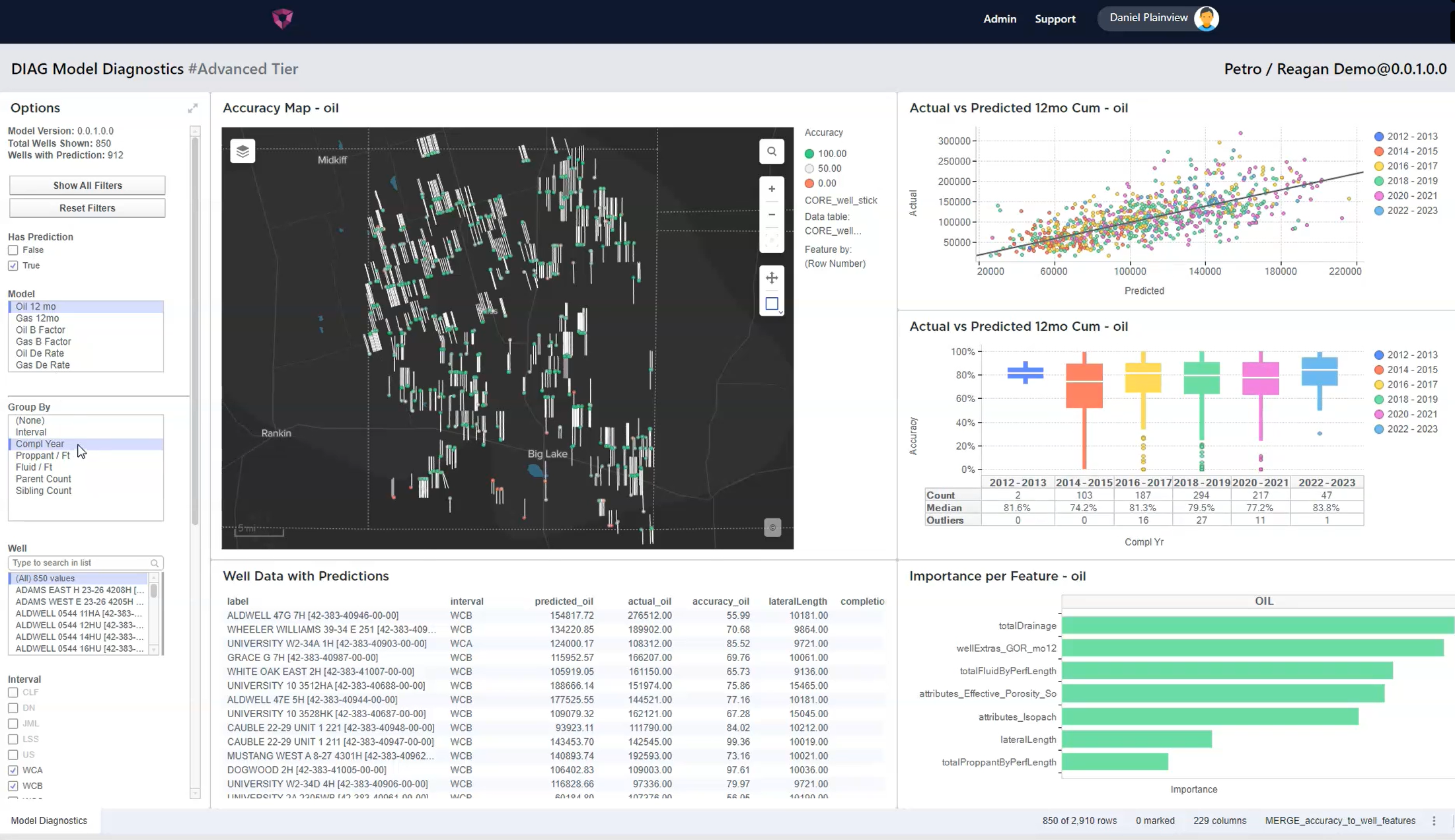Expand the Options panel icon
Image resolution: width=1455 pixels, height=840 pixels.
coord(193,108)
